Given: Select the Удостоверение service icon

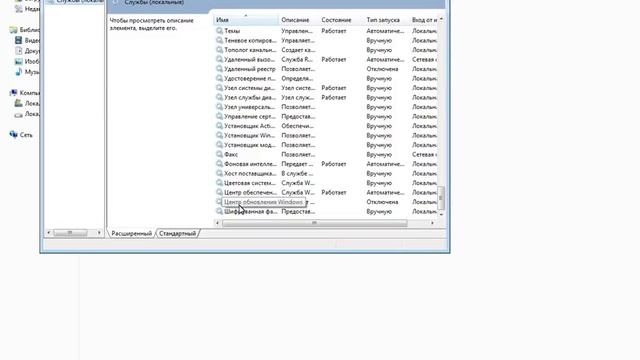Looking at the screenshot, I should [x=219, y=78].
